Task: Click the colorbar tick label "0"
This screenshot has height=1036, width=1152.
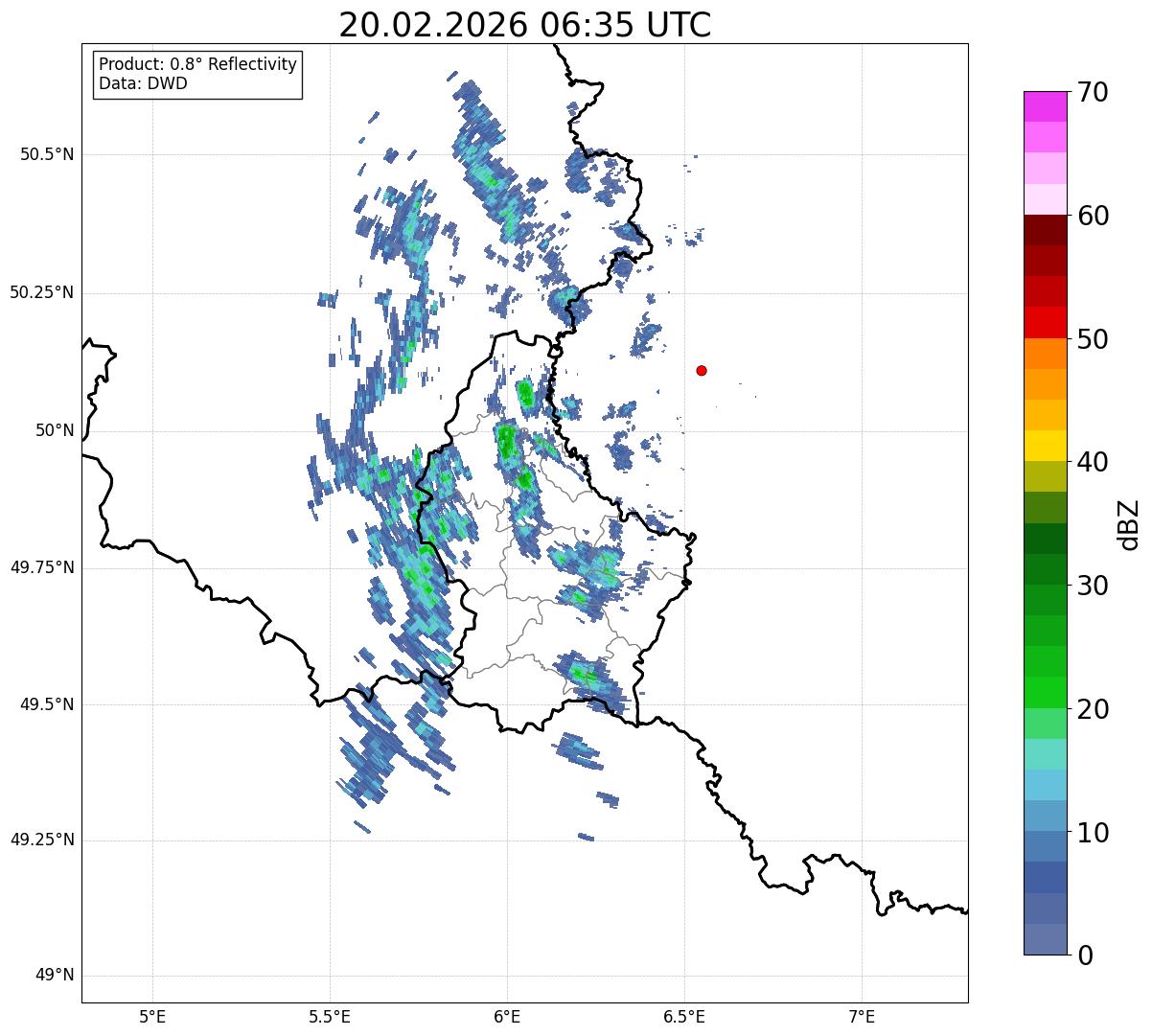Action: coord(1084,955)
